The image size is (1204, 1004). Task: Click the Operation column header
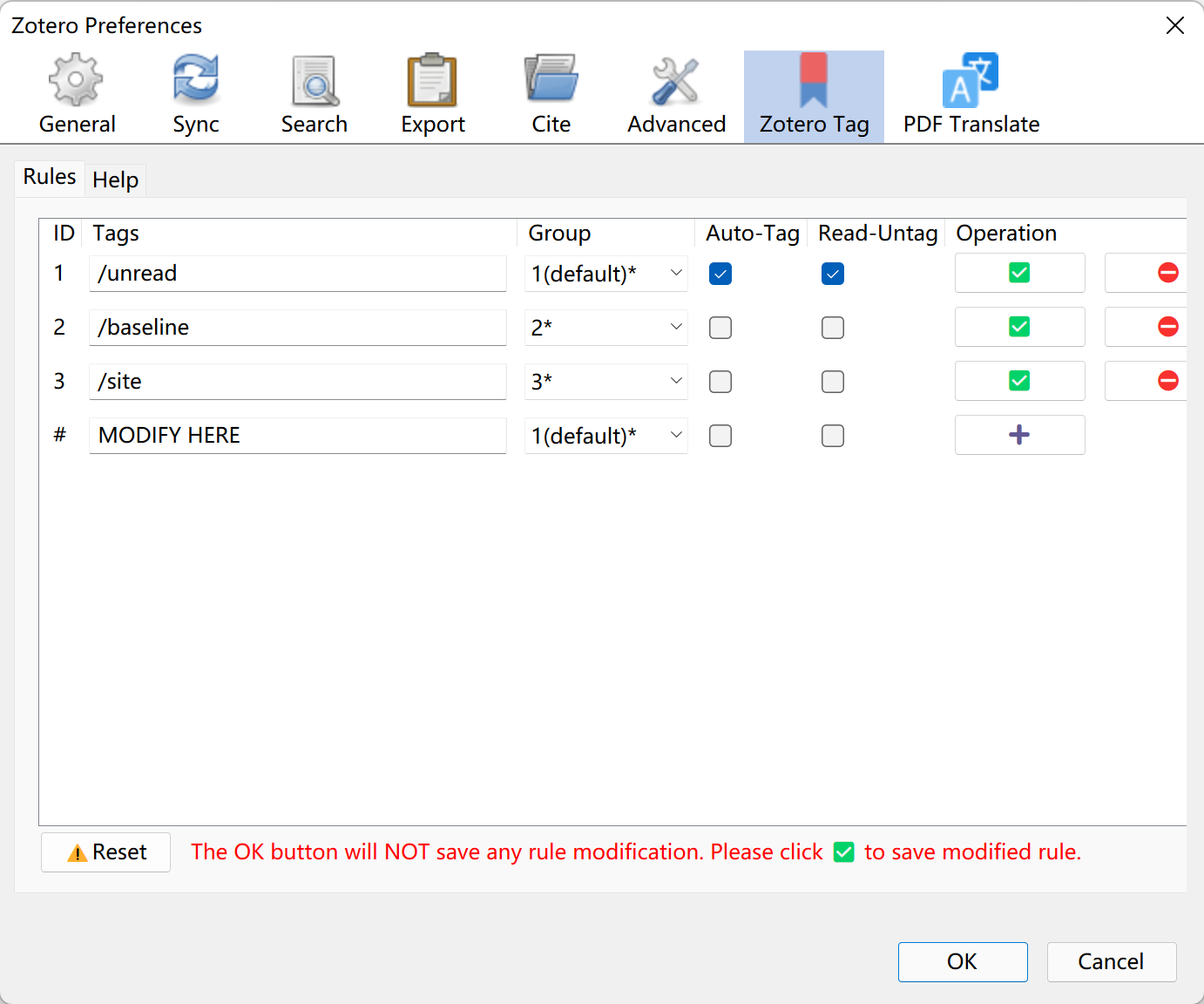pos(1066,234)
